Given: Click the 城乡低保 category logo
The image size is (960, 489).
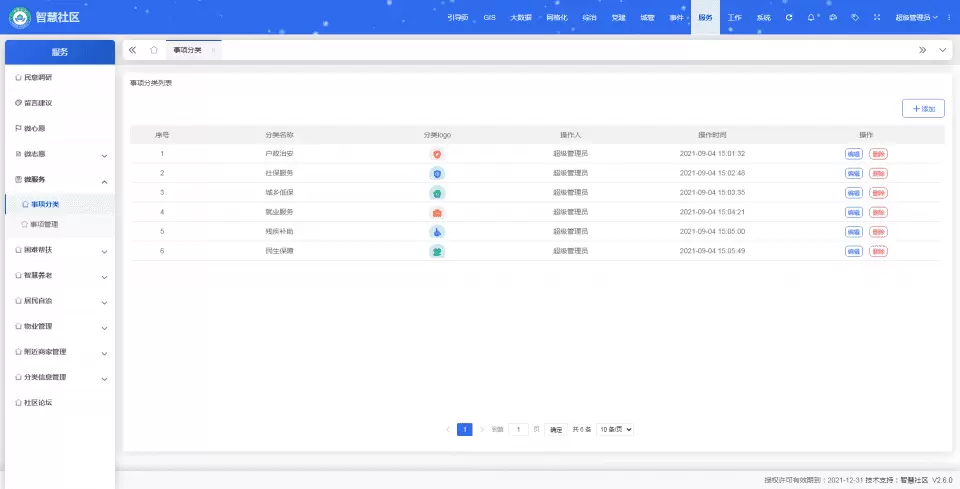Looking at the screenshot, I should (437, 193).
